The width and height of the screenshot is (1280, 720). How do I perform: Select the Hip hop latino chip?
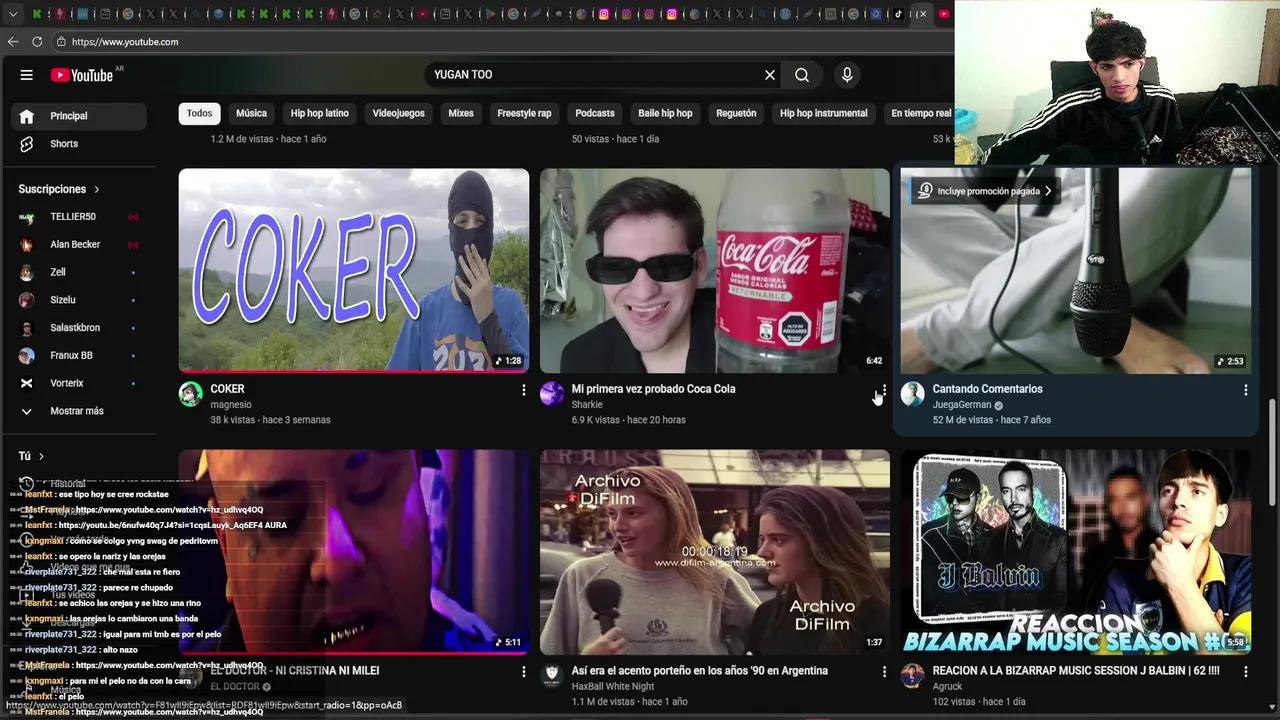[320, 113]
